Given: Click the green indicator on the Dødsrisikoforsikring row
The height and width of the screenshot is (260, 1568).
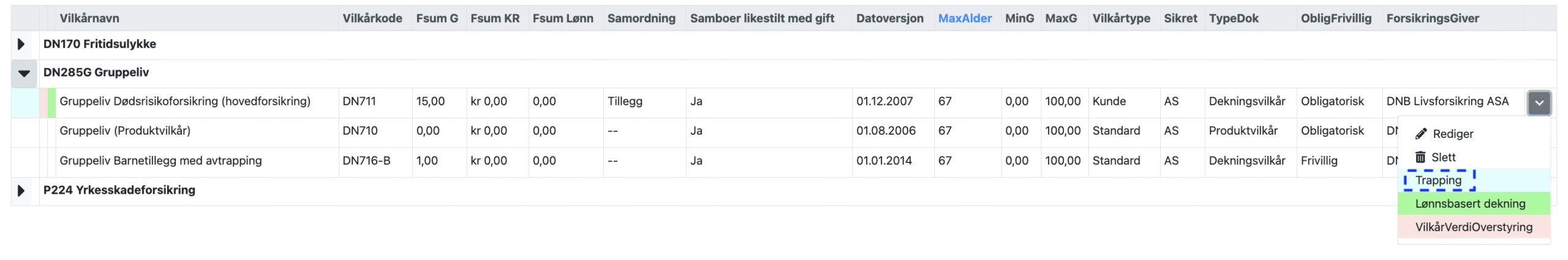Looking at the screenshot, I should tap(52, 102).
